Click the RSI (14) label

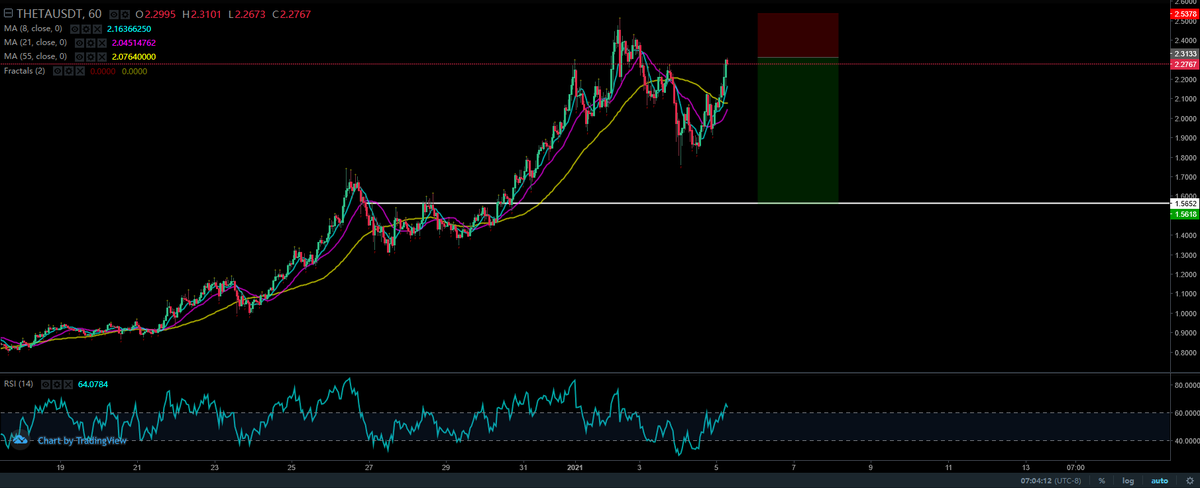[x=18, y=384]
